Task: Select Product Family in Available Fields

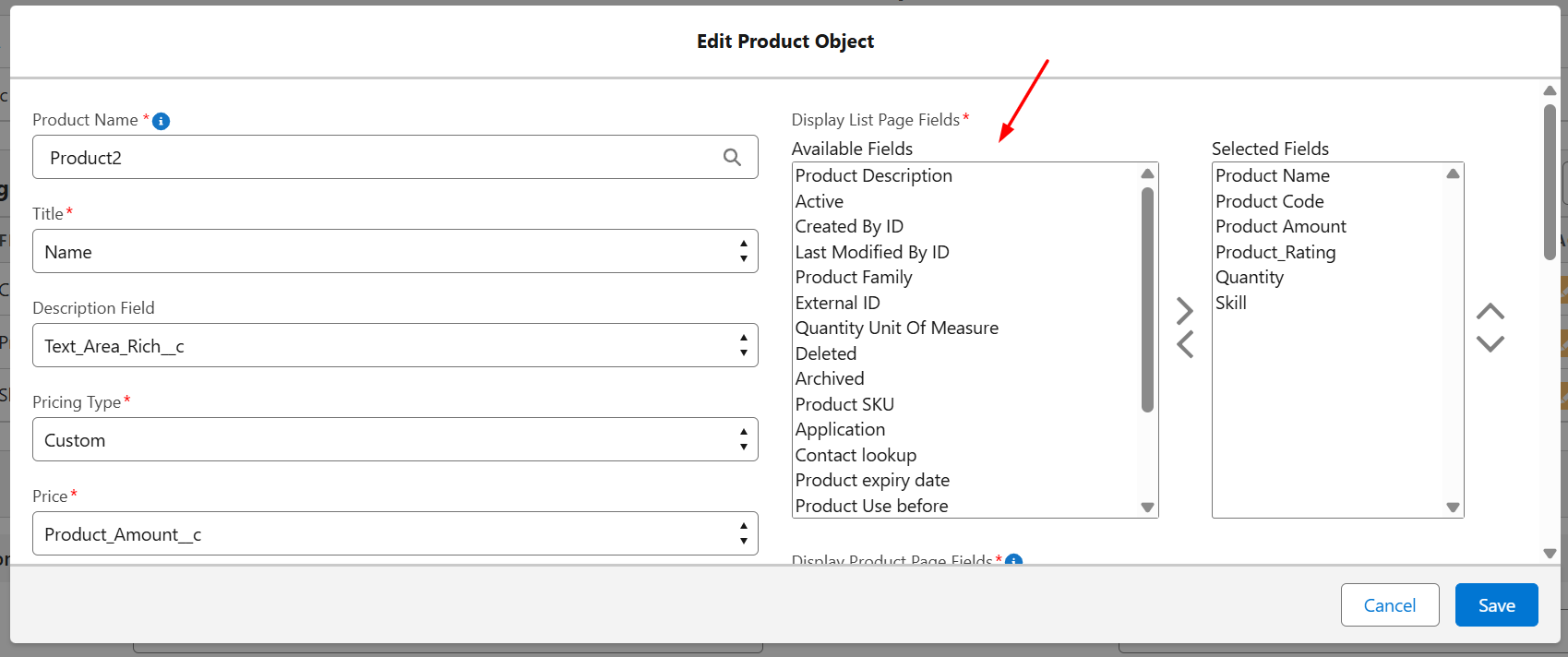Action: pos(854,278)
